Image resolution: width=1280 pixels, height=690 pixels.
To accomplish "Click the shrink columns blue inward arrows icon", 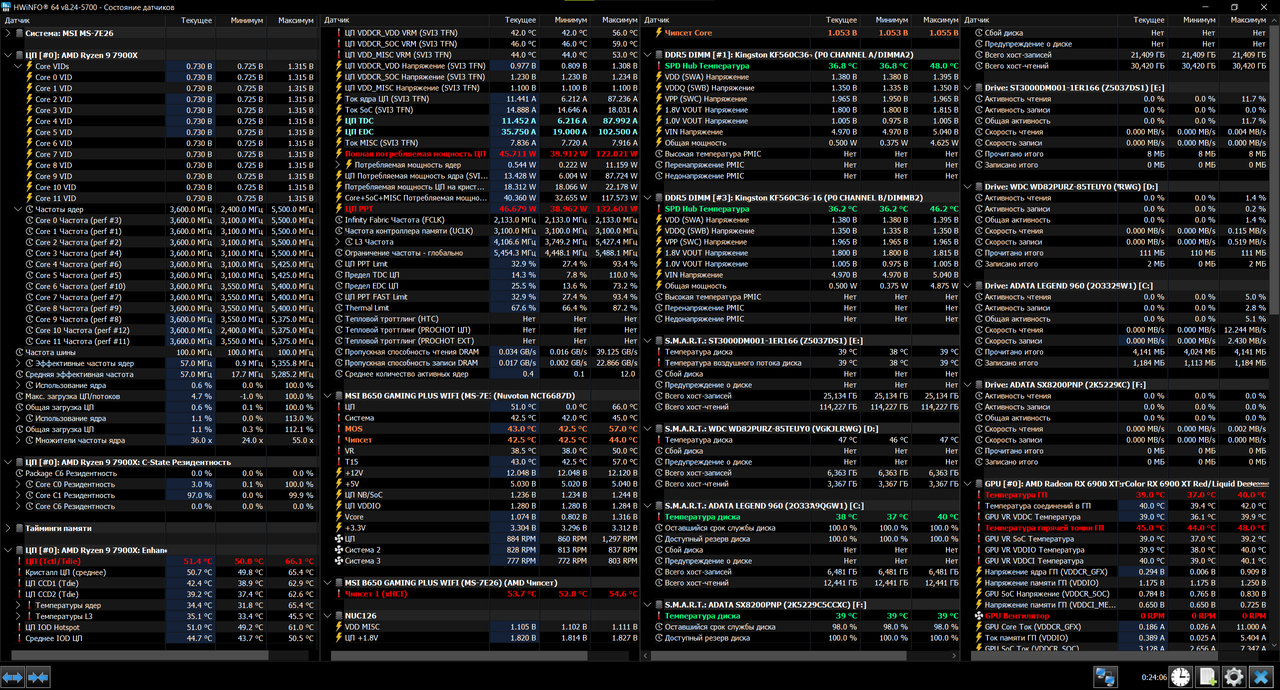I will 38,677.
